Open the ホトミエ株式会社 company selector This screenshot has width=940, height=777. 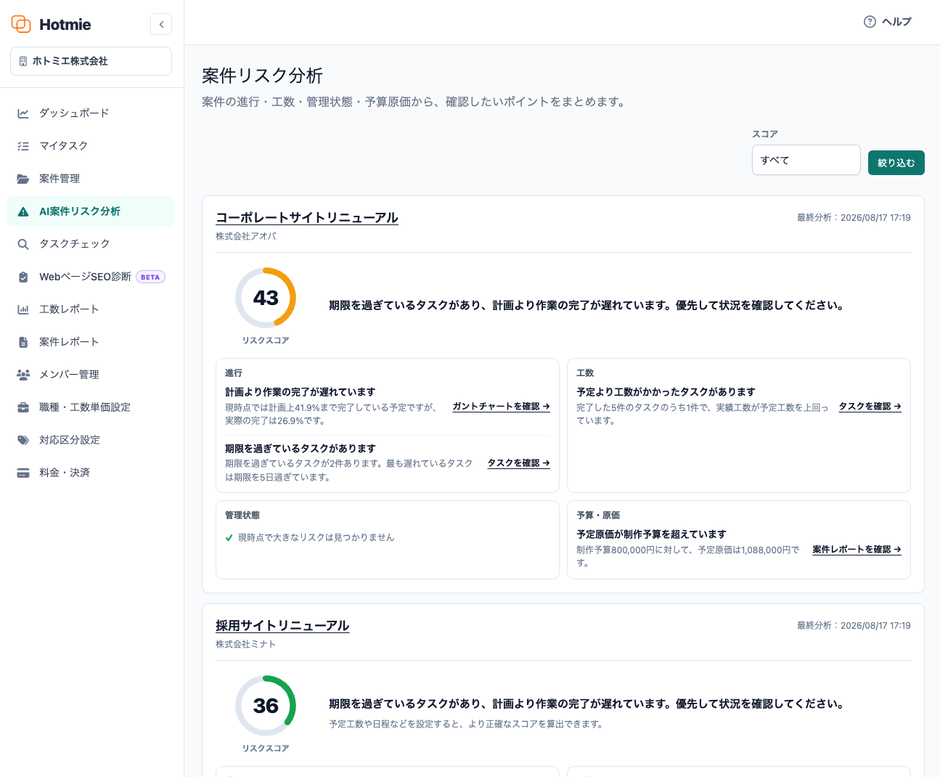click(91, 61)
